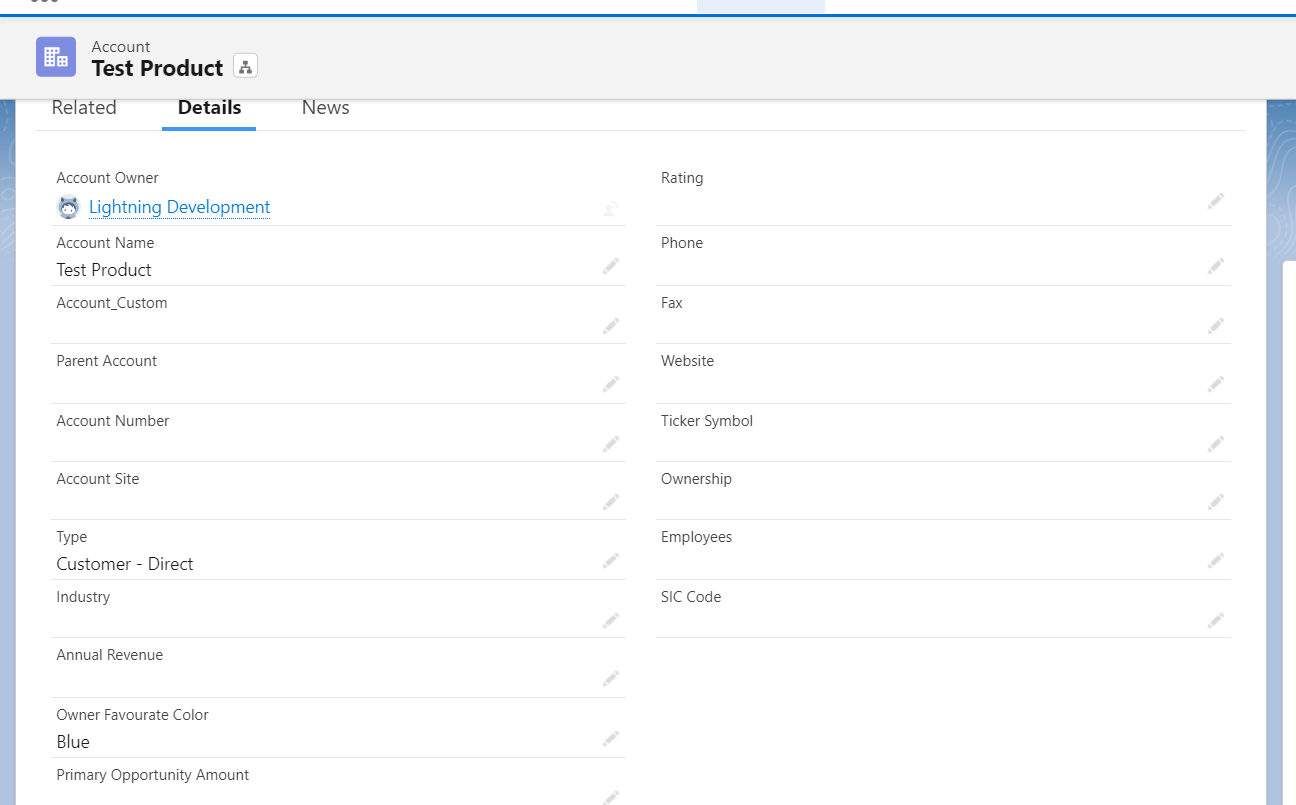
Task: Edit the Industry field pencil icon
Action: (x=610, y=621)
